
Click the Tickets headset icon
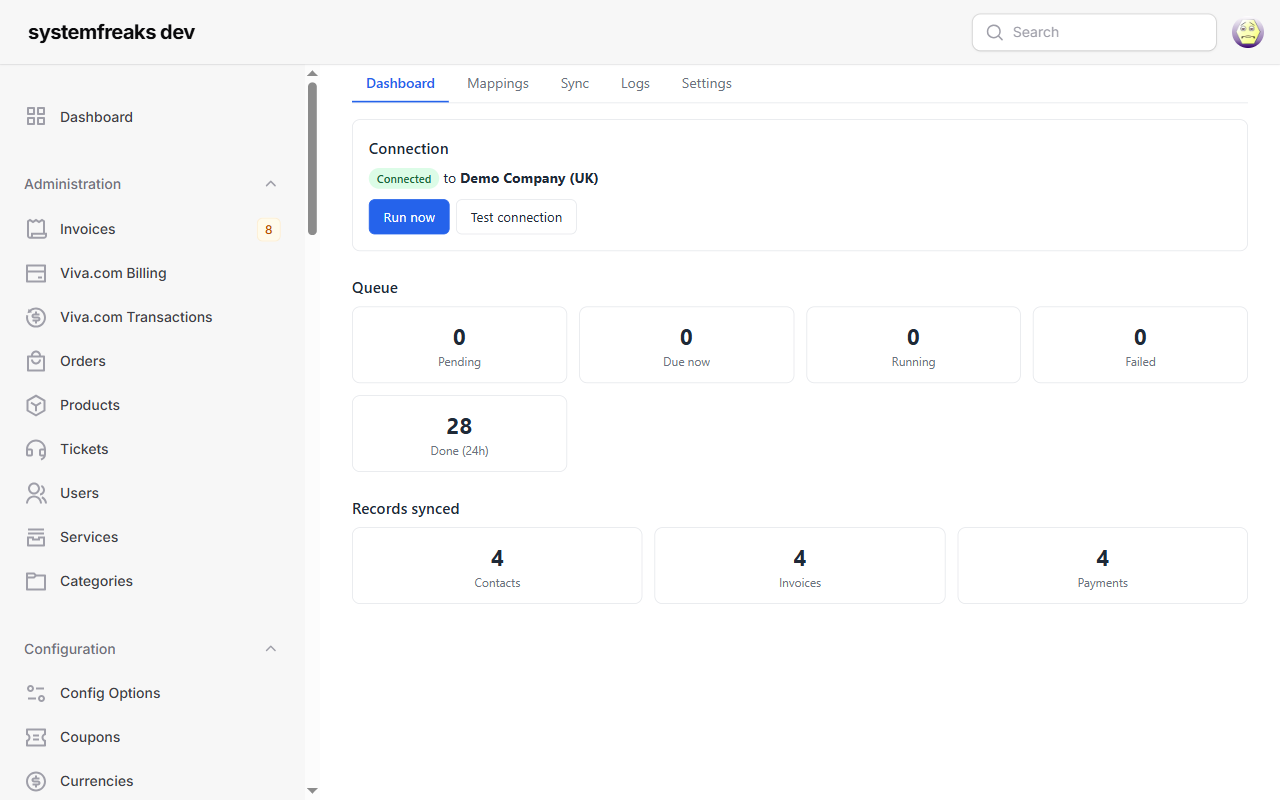tap(36, 449)
